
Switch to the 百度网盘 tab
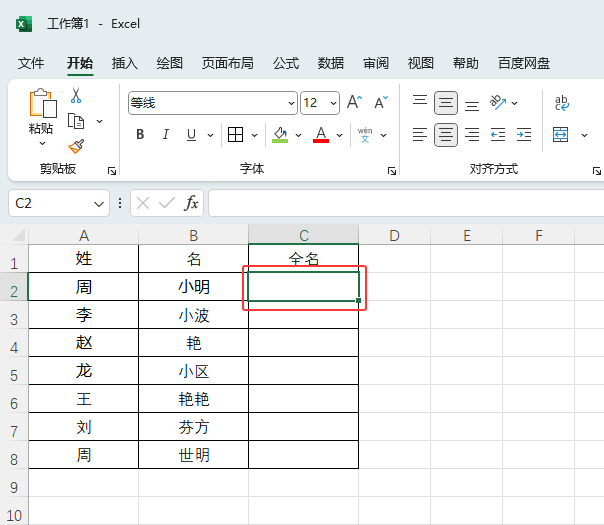523,63
